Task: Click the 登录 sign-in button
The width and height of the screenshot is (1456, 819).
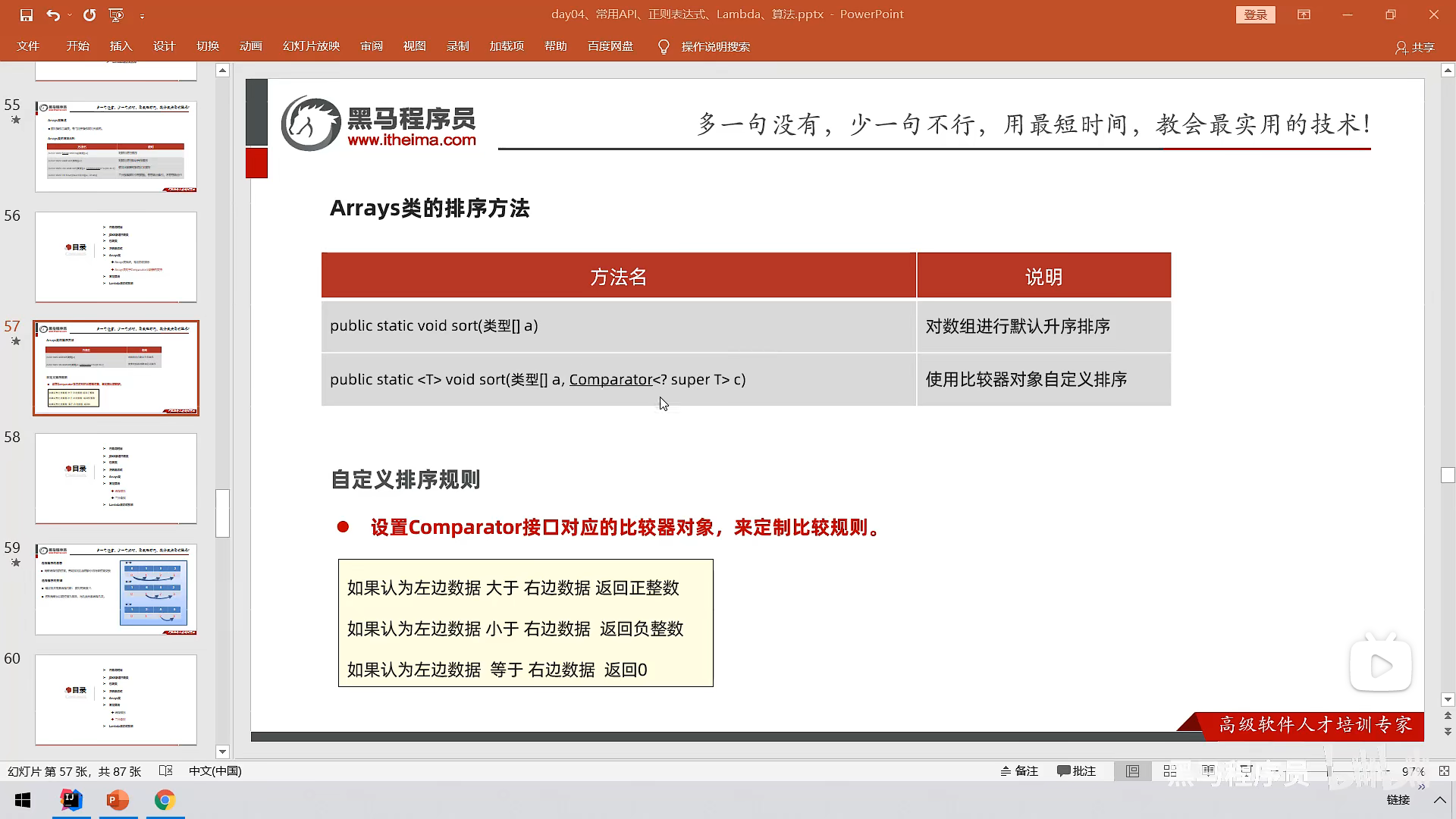Action: 1255,14
